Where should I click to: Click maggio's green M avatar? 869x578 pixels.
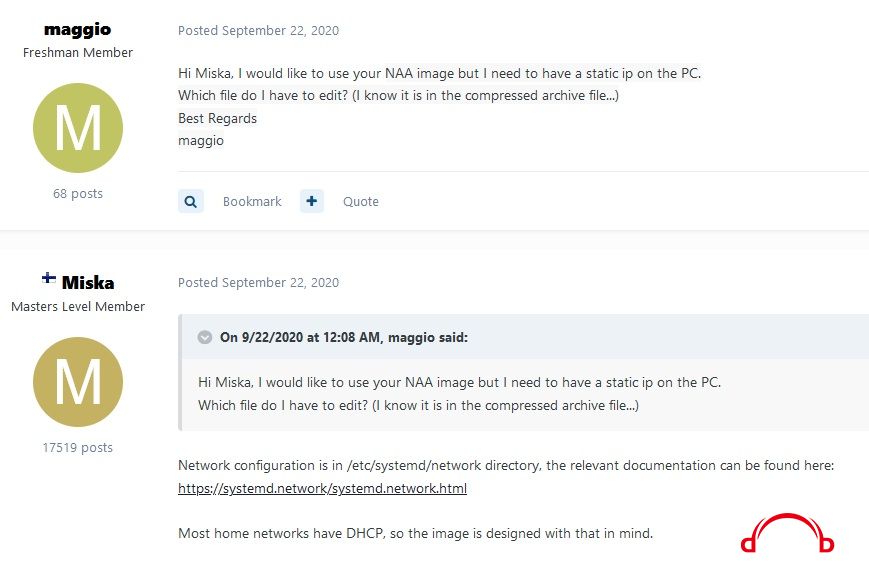point(78,128)
